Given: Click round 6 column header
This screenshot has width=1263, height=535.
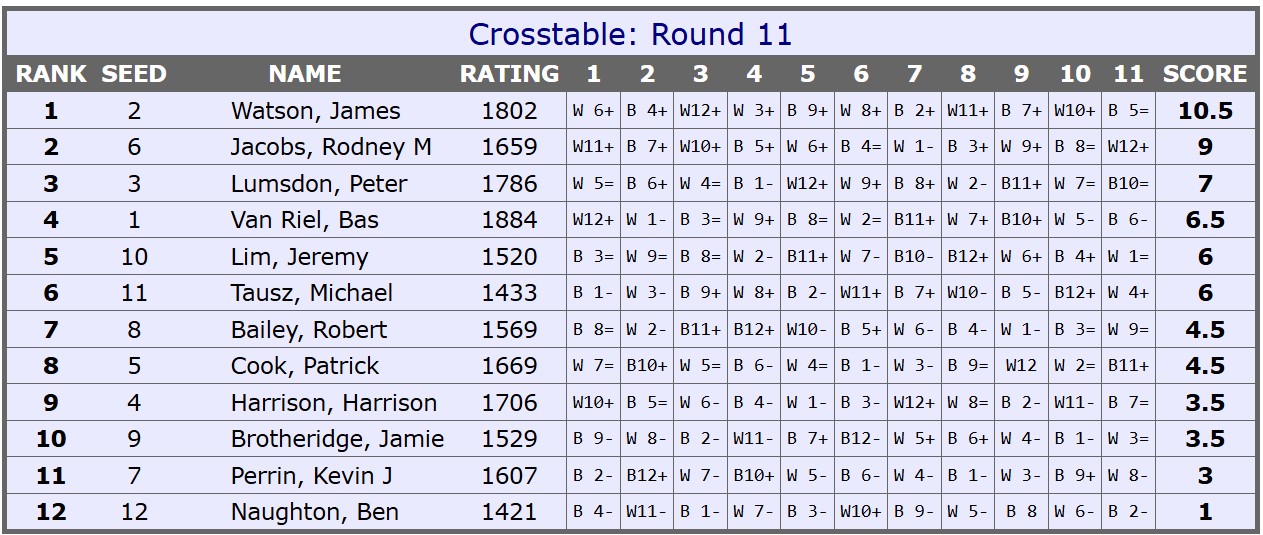Looking at the screenshot, I should tap(861, 74).
